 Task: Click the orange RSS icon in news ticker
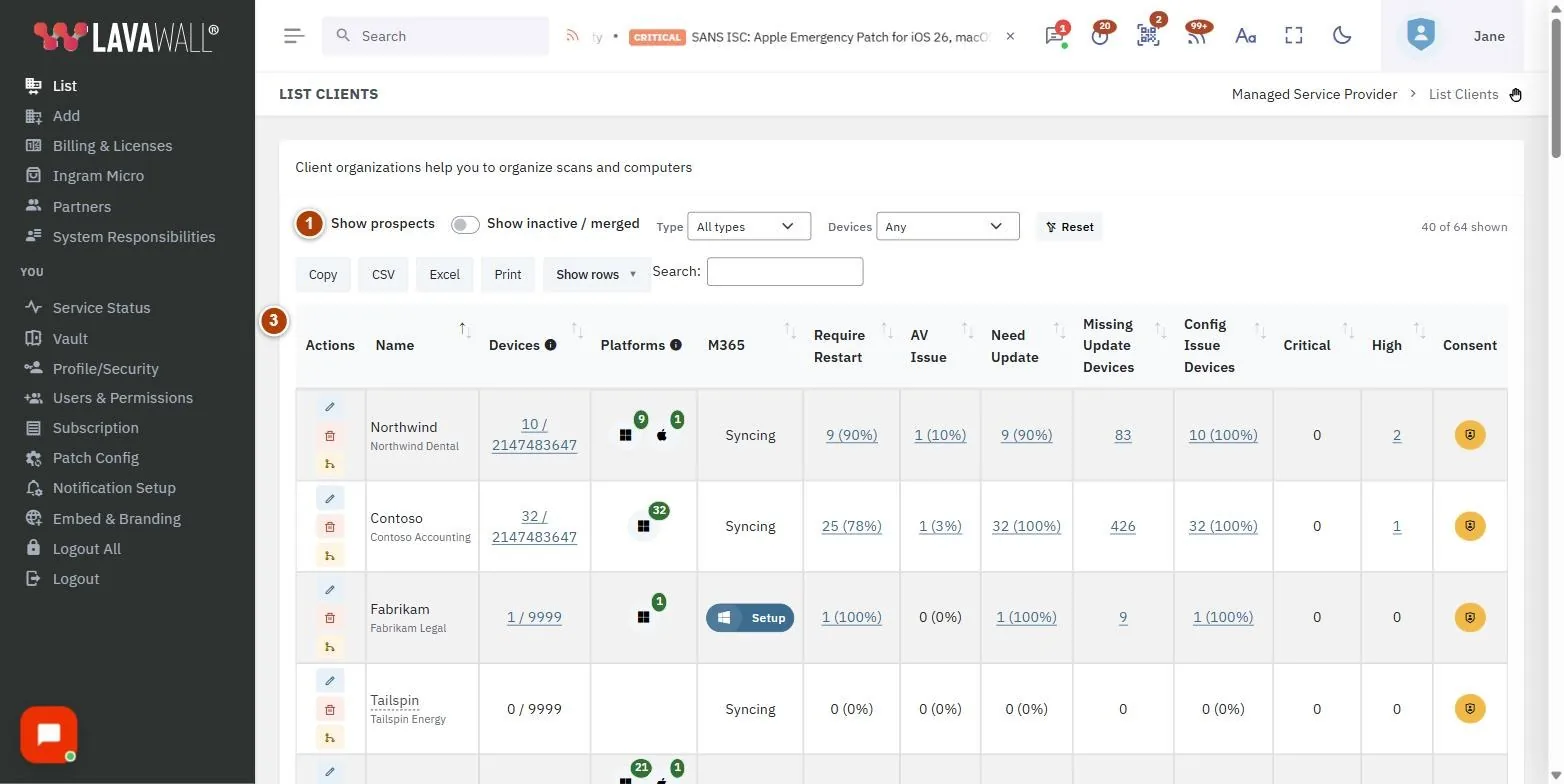[x=572, y=36]
